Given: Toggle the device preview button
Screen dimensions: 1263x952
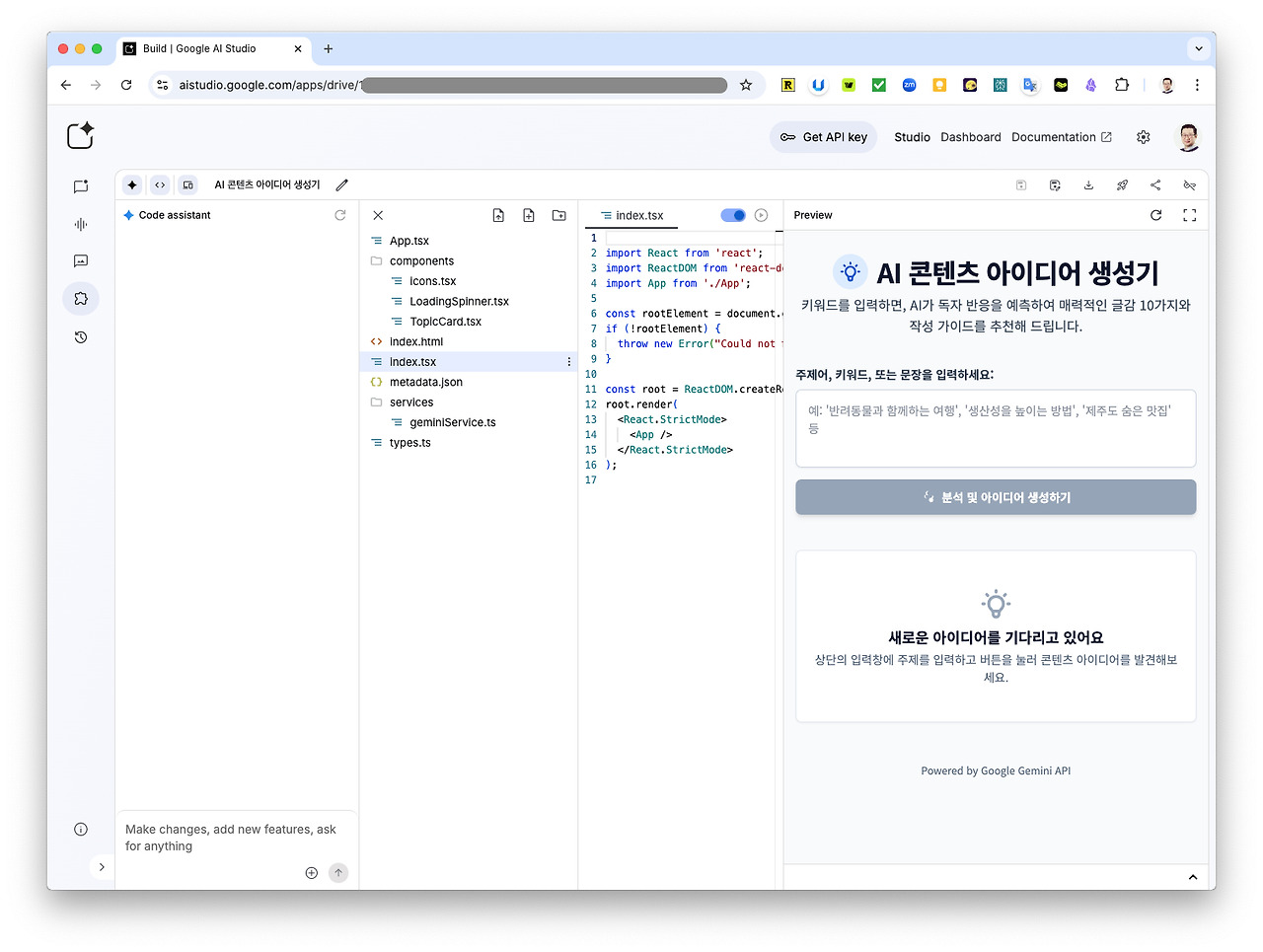Looking at the screenshot, I should click(x=187, y=184).
